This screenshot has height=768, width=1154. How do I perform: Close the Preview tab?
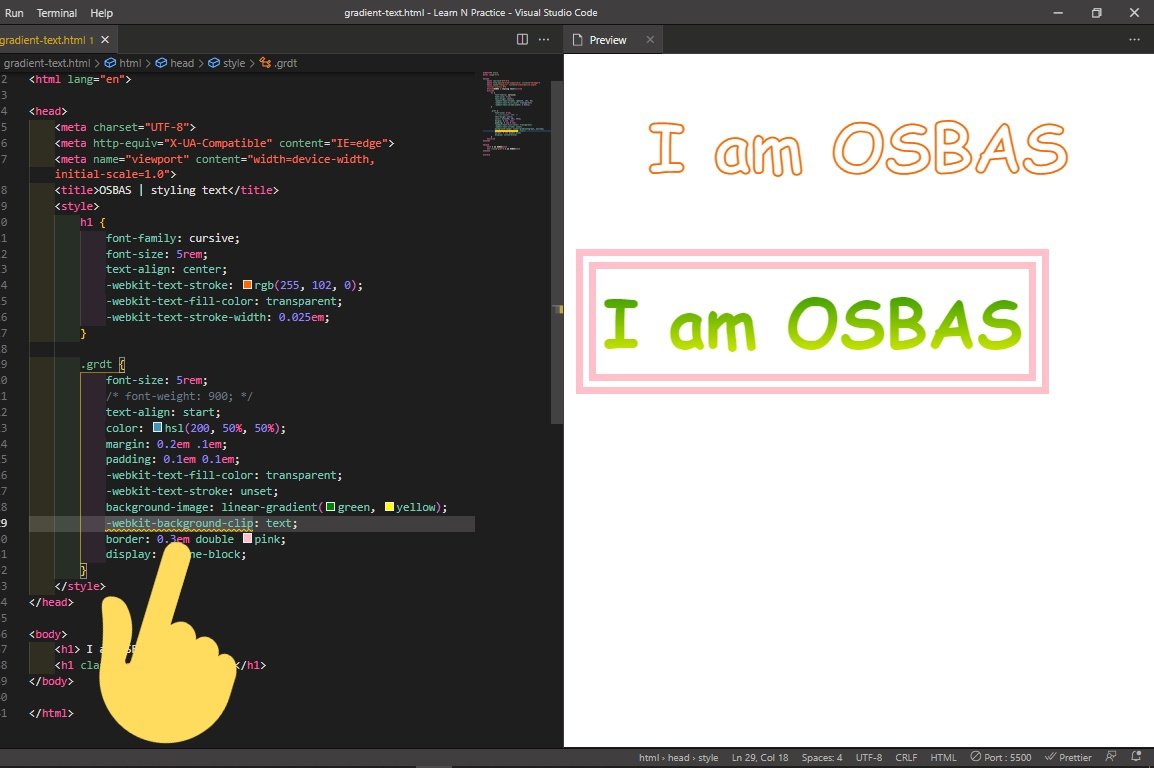coord(650,40)
